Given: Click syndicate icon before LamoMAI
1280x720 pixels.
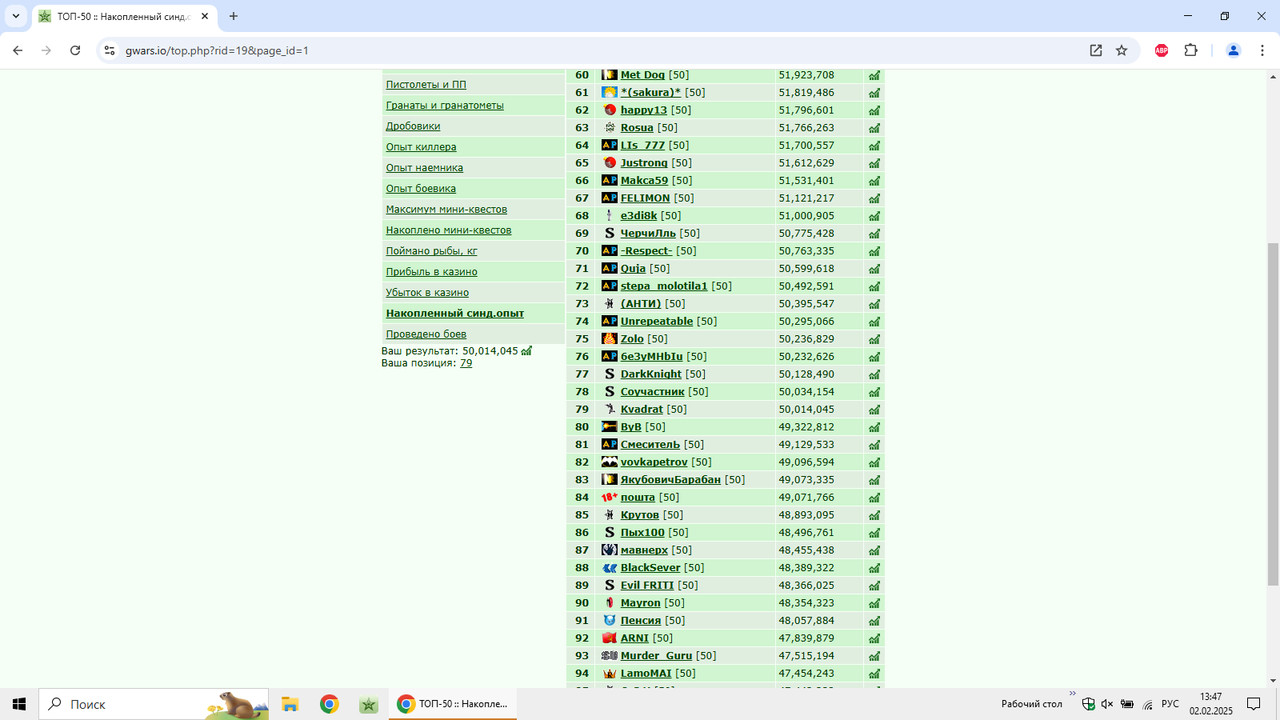Looking at the screenshot, I should [x=610, y=674].
